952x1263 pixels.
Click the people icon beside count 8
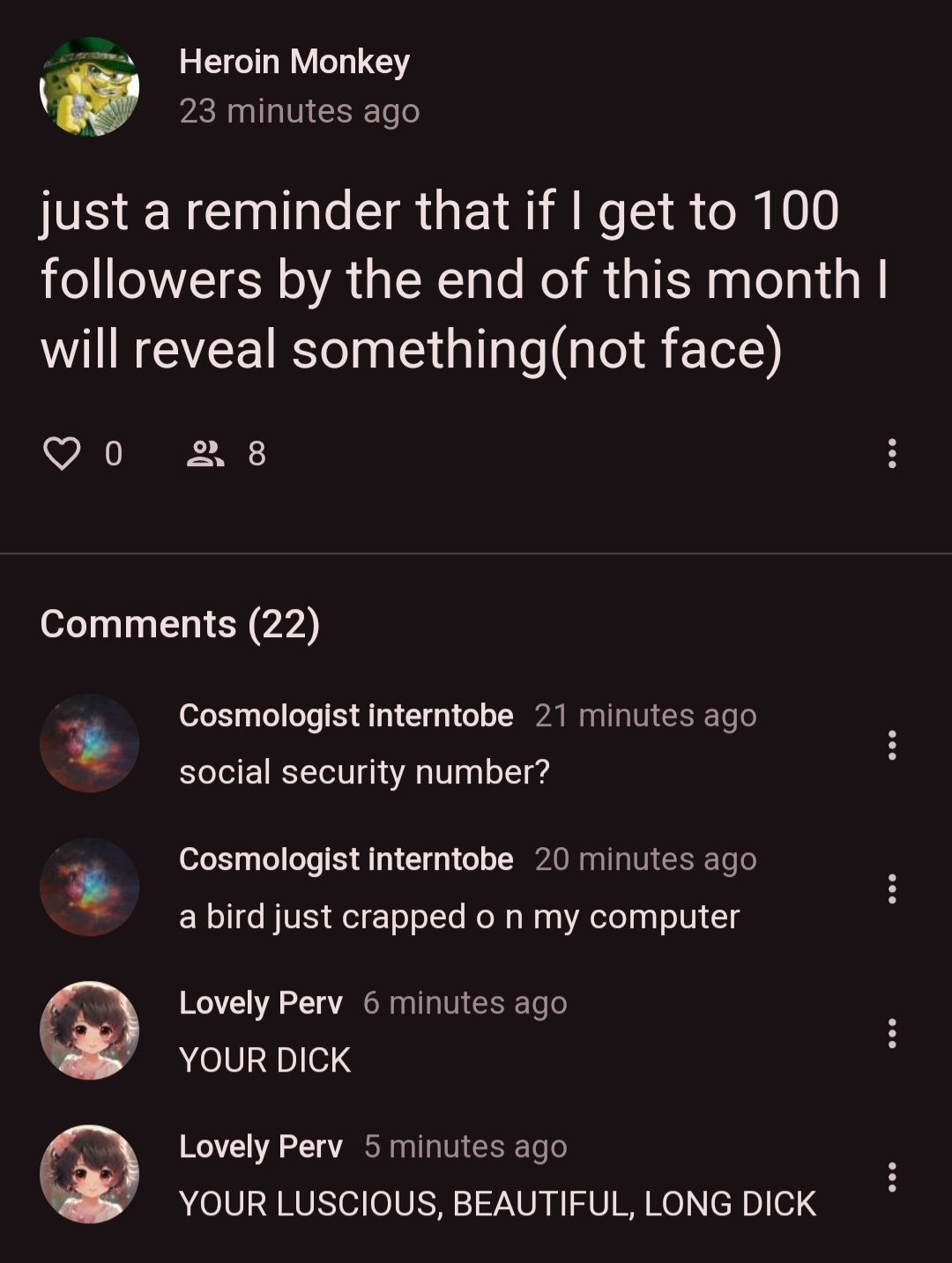(205, 454)
